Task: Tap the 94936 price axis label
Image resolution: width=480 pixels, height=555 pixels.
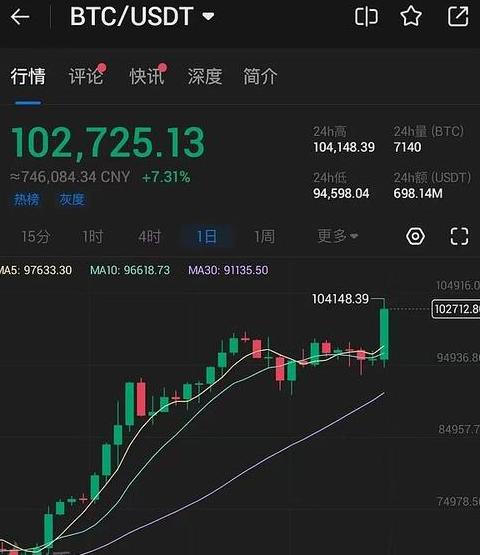Action: (458, 358)
